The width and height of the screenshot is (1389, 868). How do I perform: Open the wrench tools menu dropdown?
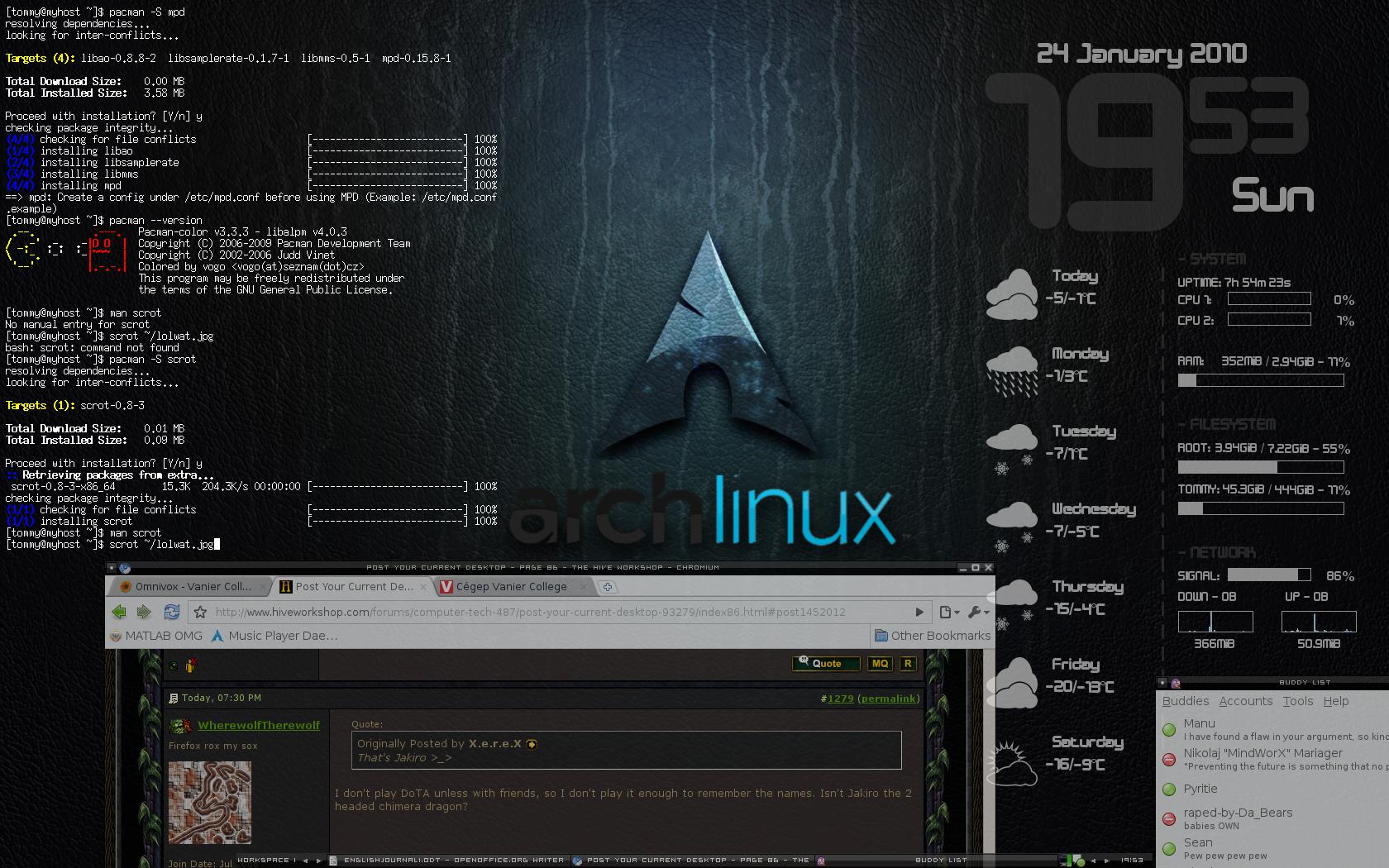978,613
